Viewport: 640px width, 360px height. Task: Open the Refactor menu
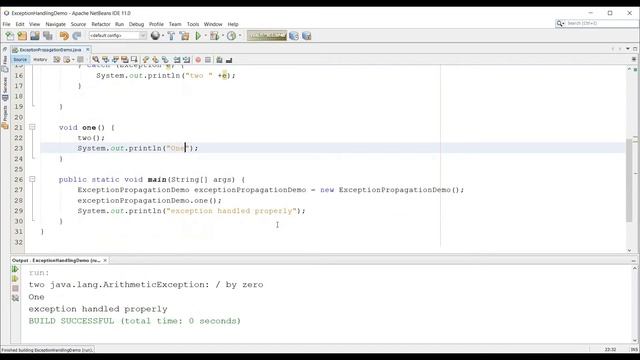pyautogui.click(x=101, y=24)
